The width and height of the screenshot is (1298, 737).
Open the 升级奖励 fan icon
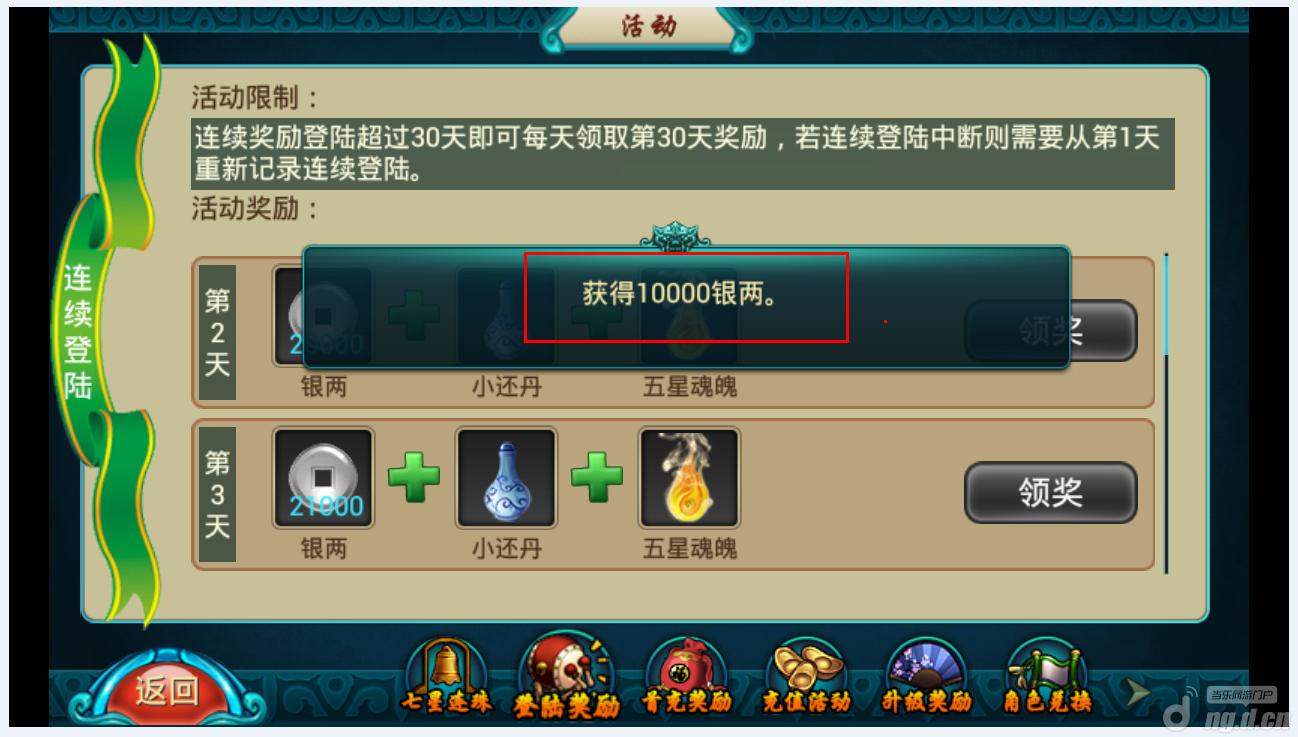pyautogui.click(x=926, y=677)
